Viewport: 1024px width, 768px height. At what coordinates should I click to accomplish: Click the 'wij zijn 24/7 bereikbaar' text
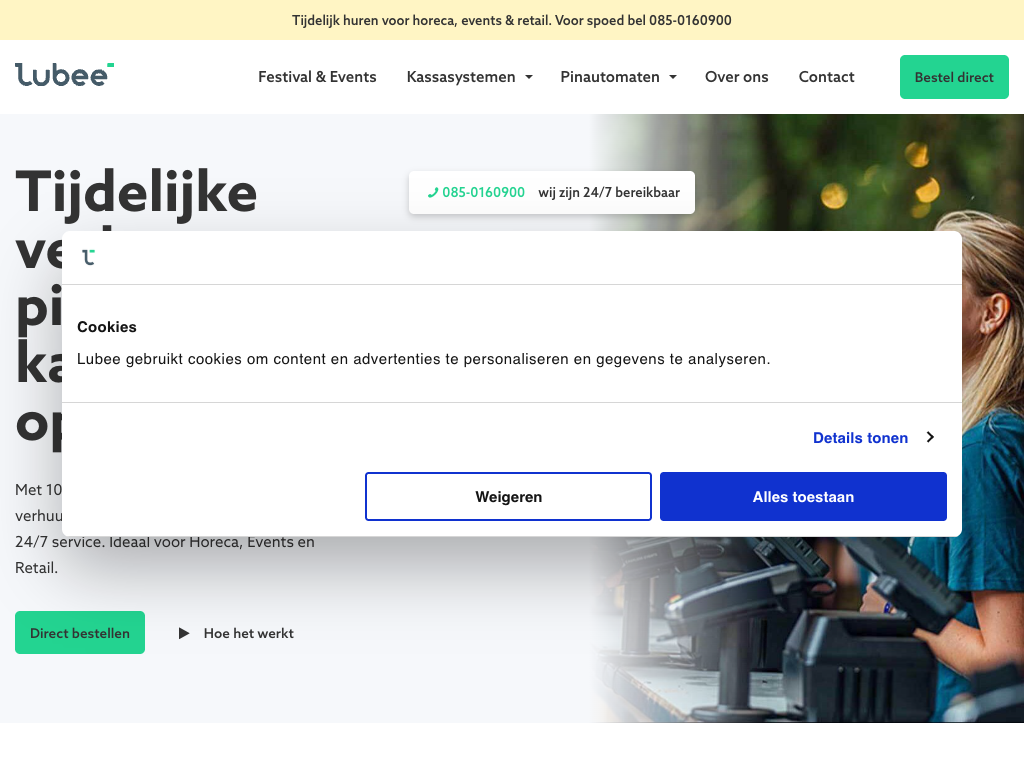click(x=609, y=193)
